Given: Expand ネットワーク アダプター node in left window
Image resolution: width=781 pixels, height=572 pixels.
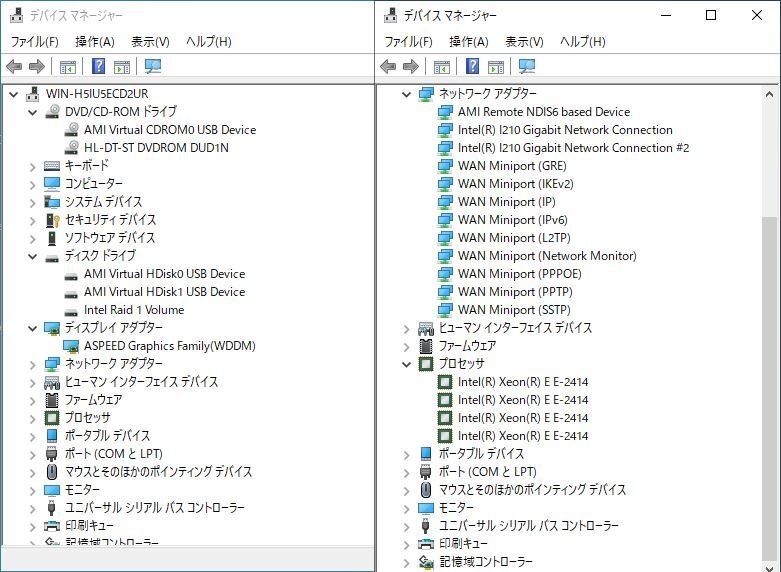Looking at the screenshot, I should tap(32, 364).
